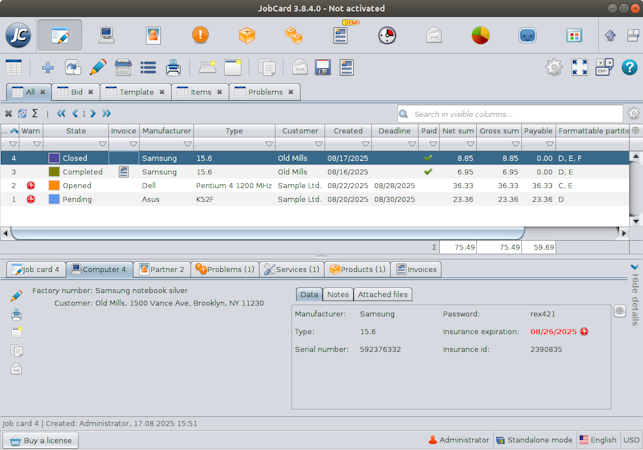The width and height of the screenshot is (643, 450).
Task: Click the sigma sum icon
Action: 35,113
